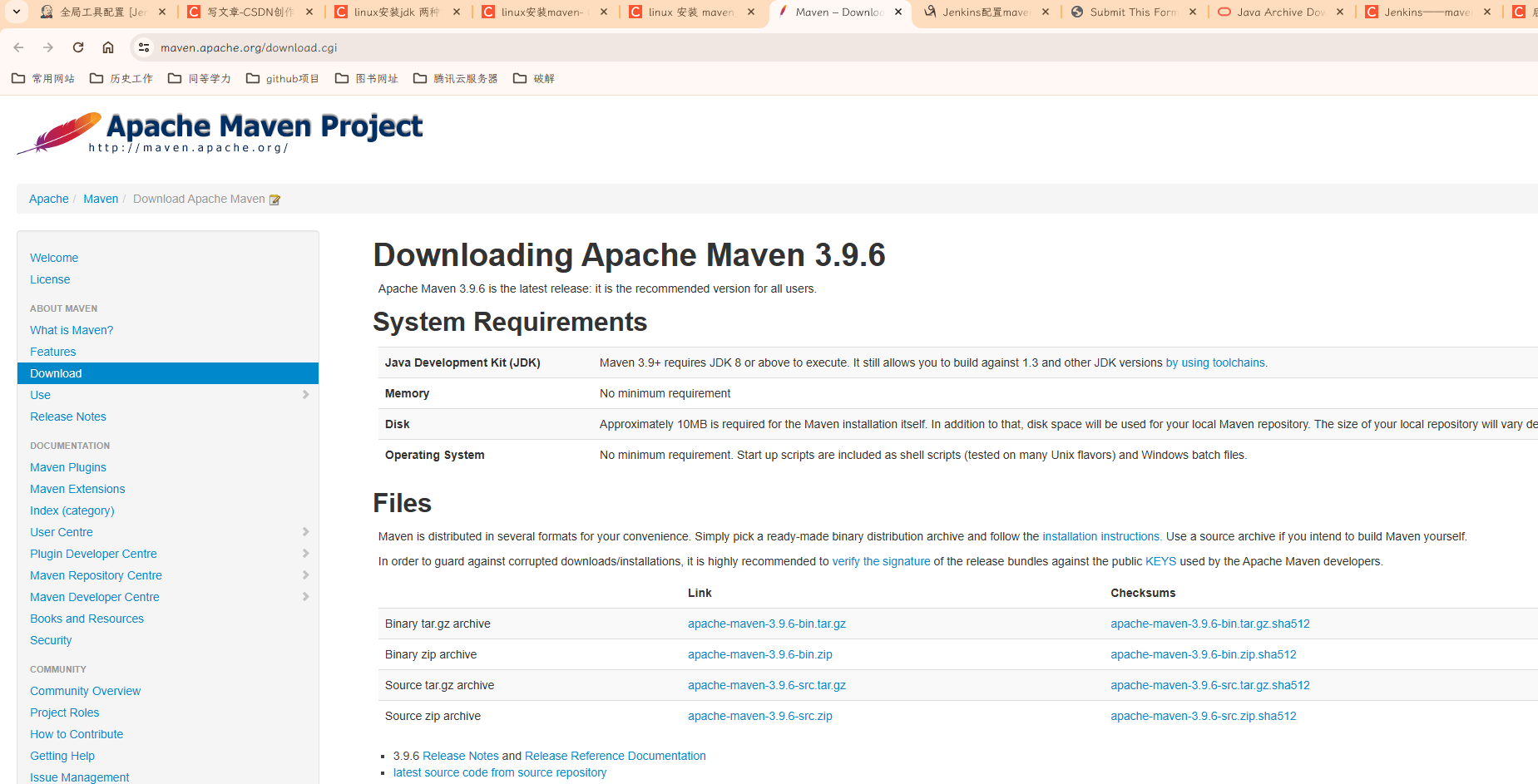Open the tab search dropdown arrow
This screenshot has width=1538, height=784.
pos(16,12)
